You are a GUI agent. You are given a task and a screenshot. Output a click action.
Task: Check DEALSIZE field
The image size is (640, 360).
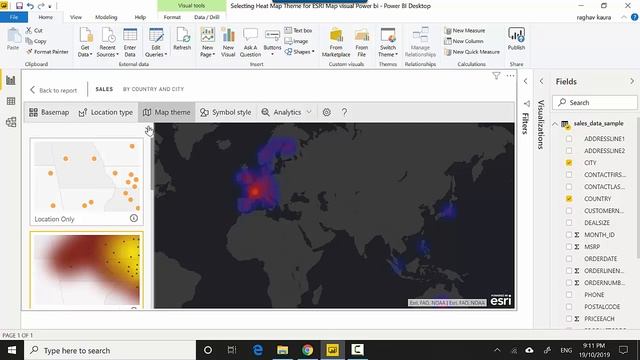[569, 223]
